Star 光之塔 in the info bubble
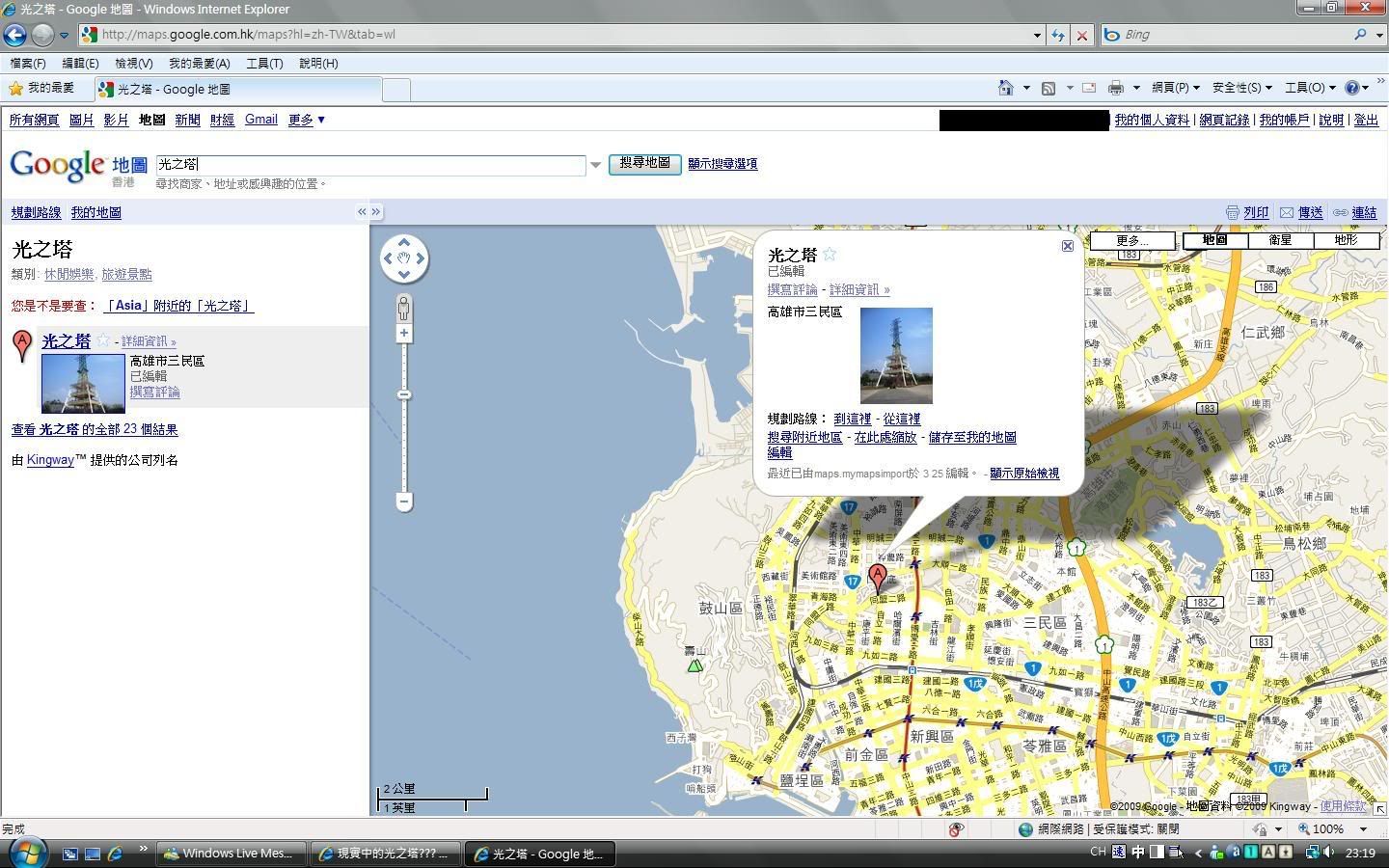 (x=830, y=255)
